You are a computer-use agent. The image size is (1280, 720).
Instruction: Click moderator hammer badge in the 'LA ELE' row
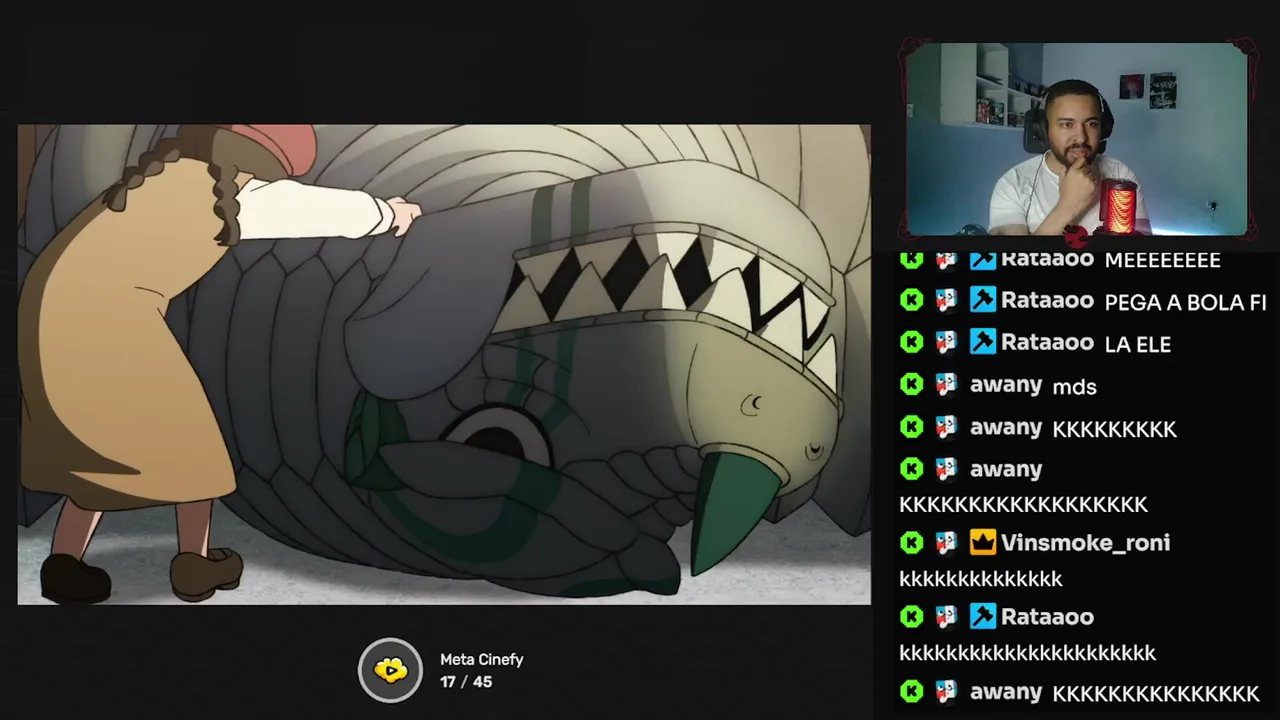pyautogui.click(x=983, y=342)
